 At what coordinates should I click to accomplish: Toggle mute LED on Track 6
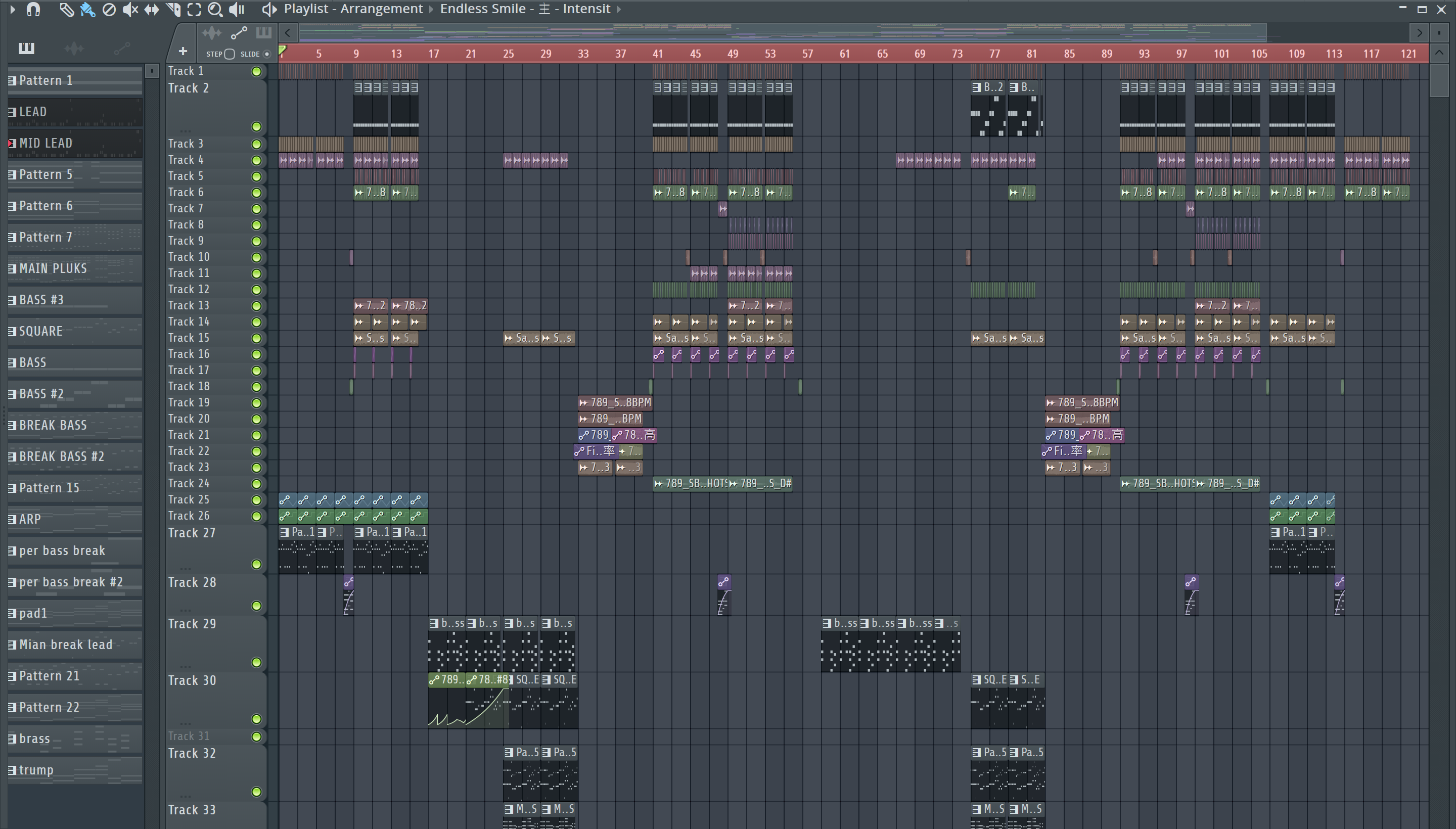256,193
